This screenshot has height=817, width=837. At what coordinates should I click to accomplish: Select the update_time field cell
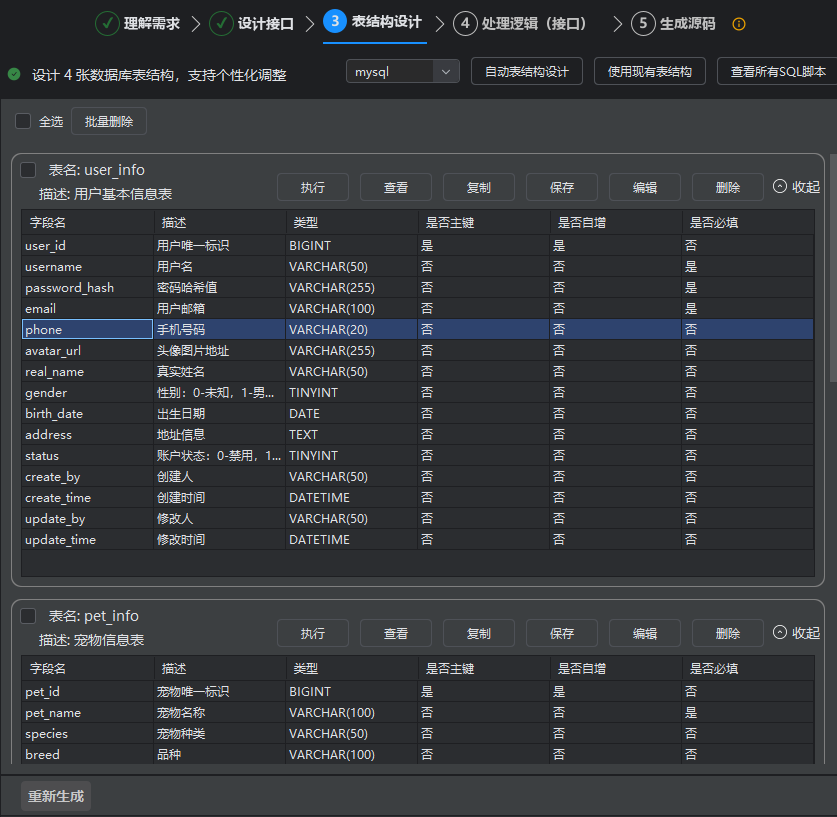pyautogui.click(x=88, y=540)
